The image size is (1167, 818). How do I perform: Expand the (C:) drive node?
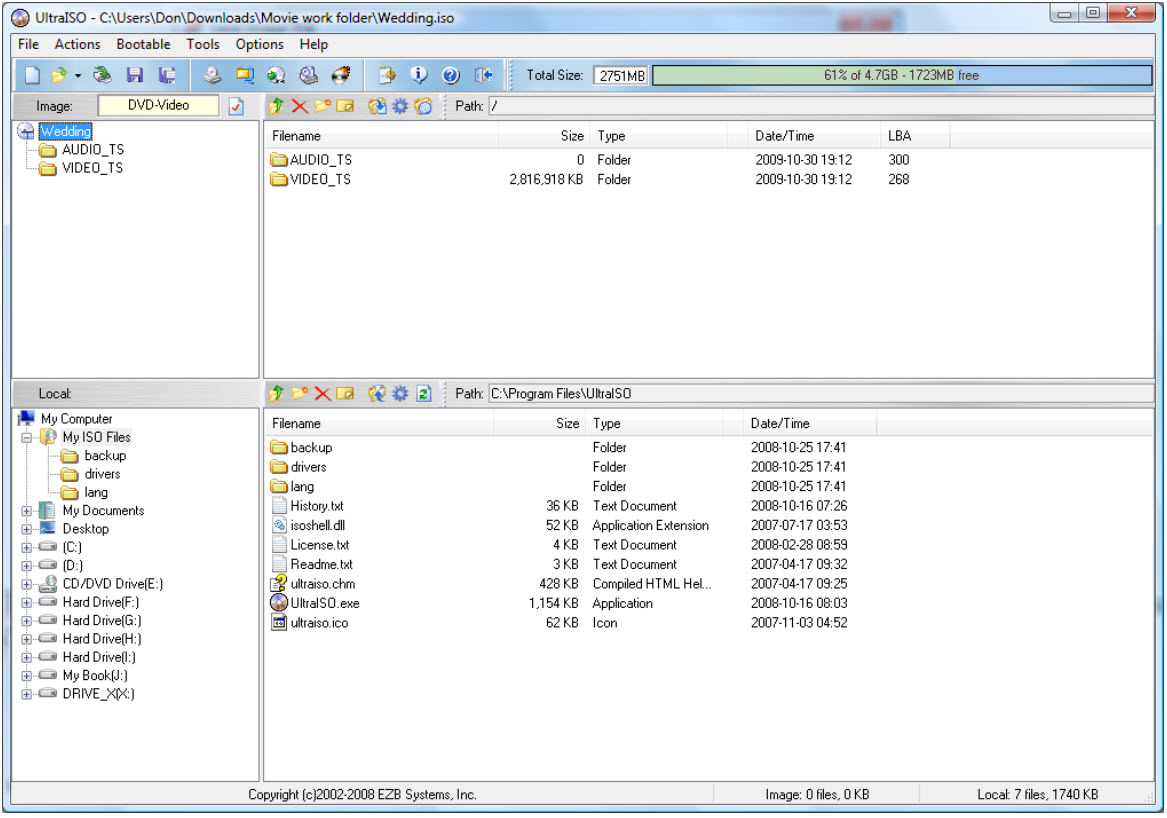pyautogui.click(x=27, y=548)
